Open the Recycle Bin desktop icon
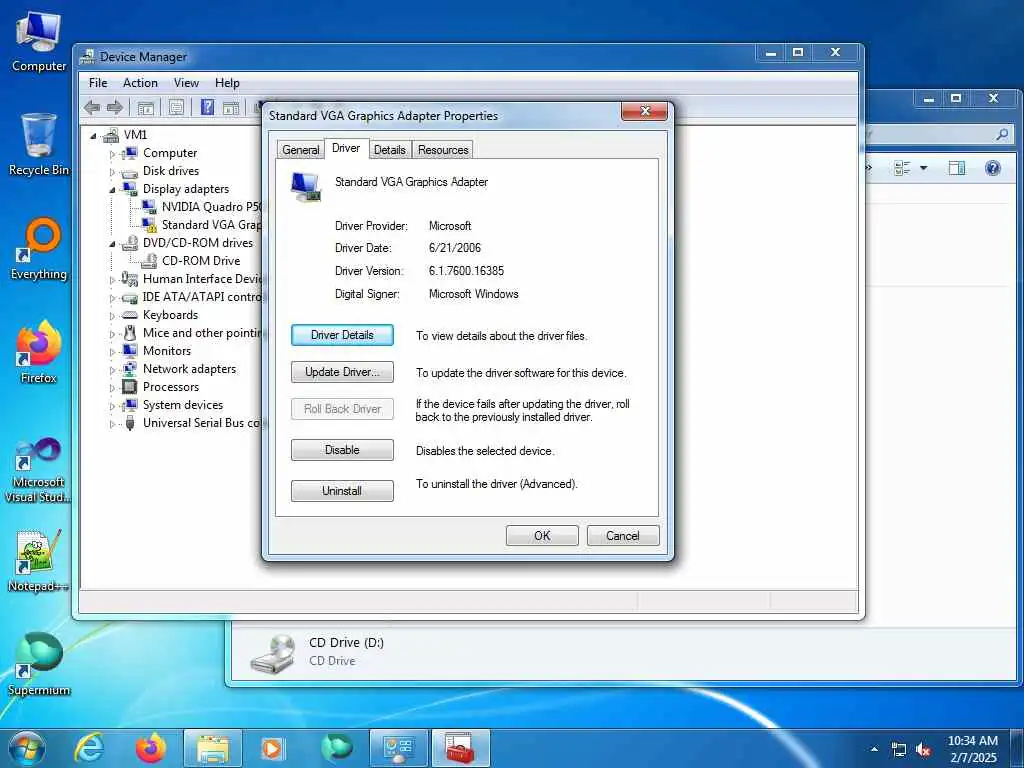Screen dimensions: 1024x768 tap(39, 145)
